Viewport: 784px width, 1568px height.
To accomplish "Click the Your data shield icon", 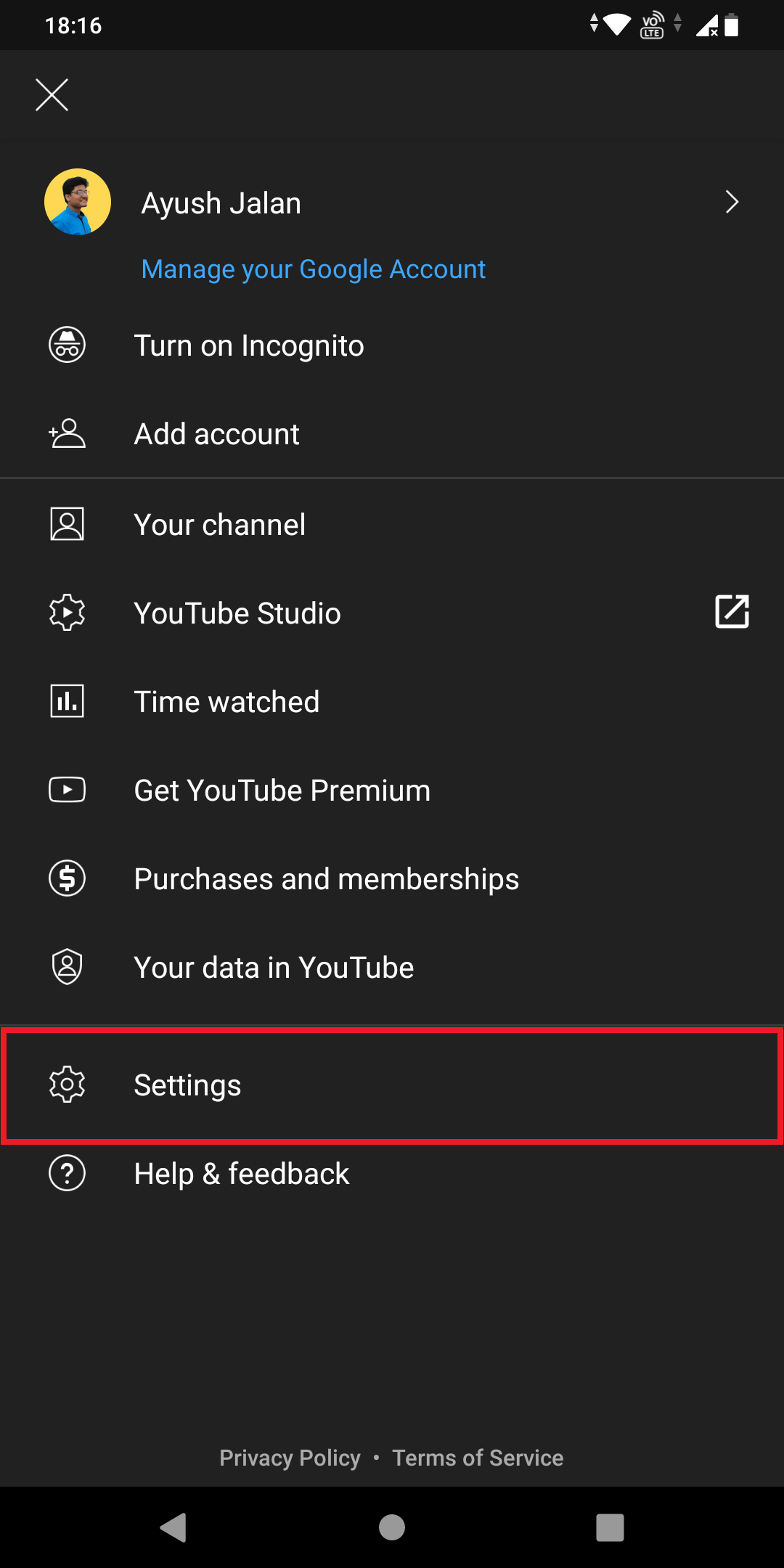I will [x=67, y=967].
